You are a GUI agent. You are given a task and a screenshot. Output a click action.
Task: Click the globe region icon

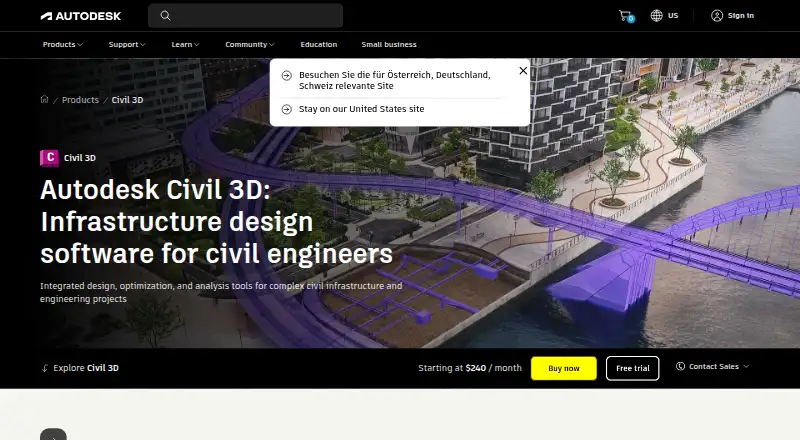tap(656, 16)
